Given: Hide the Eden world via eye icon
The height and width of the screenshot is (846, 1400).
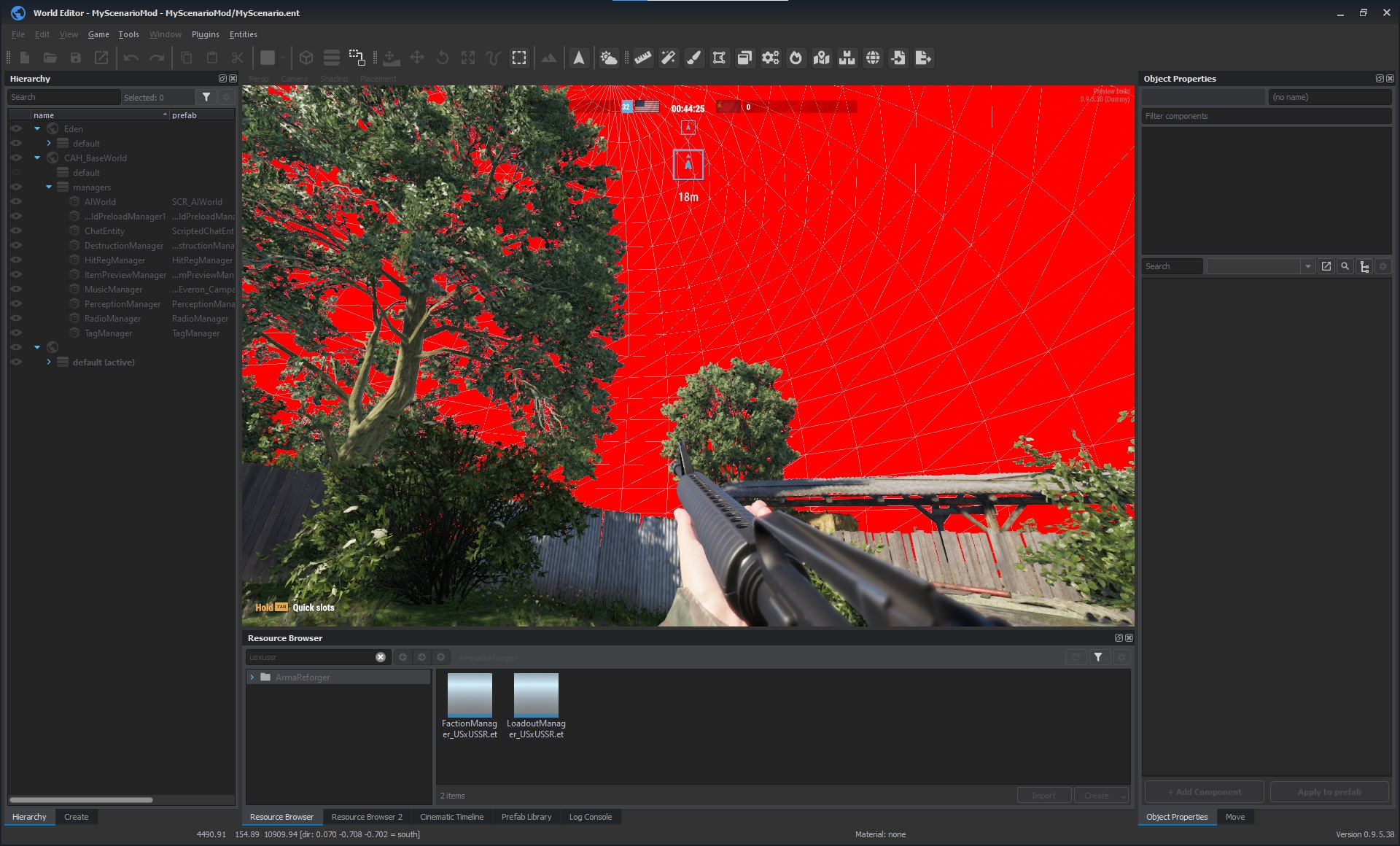Looking at the screenshot, I should (x=16, y=129).
